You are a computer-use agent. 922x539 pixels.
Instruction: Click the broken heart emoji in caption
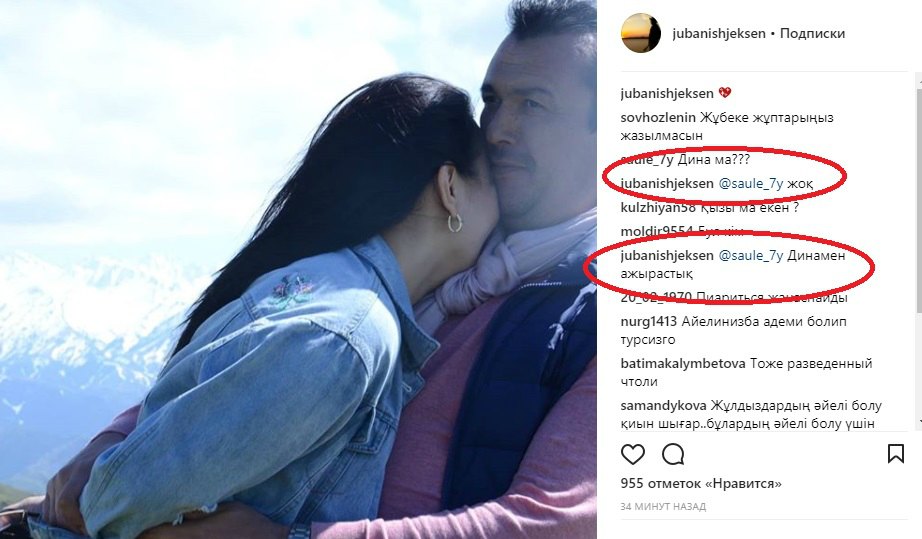pos(725,93)
